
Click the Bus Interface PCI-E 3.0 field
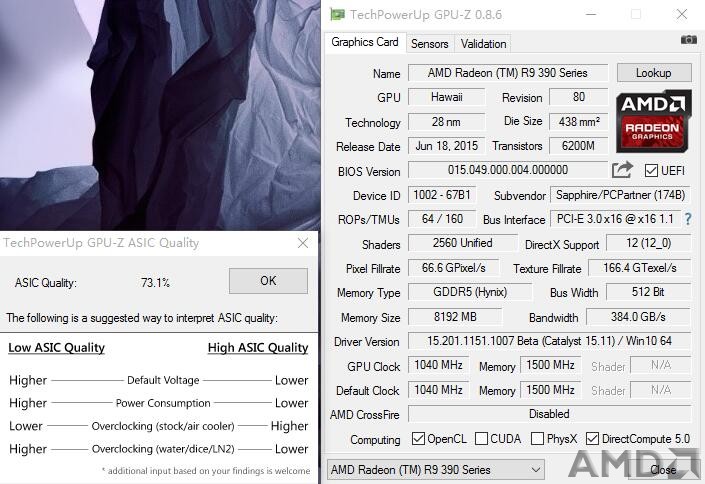click(615, 219)
